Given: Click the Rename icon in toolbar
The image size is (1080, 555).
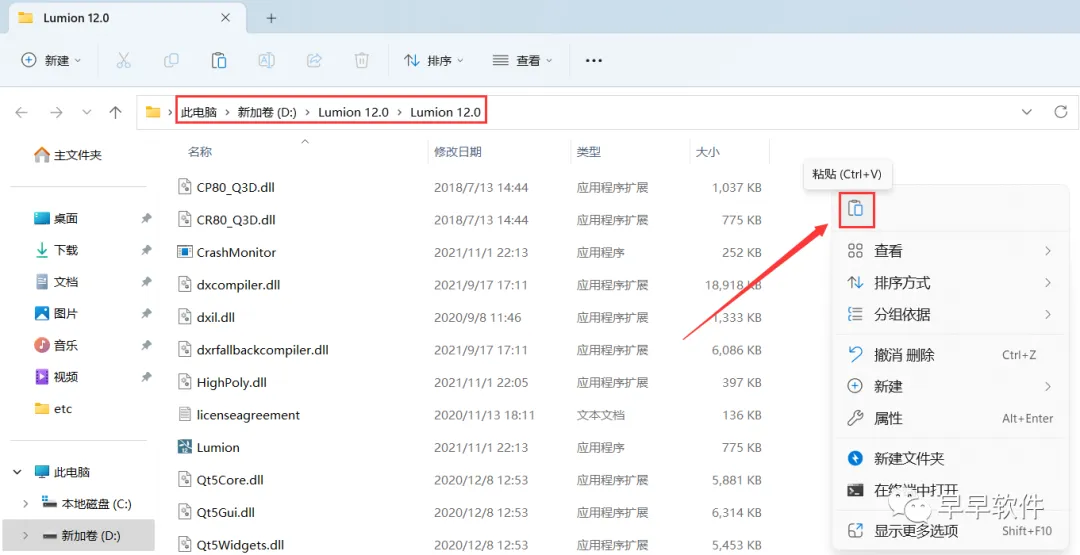Looking at the screenshot, I should 267,61.
